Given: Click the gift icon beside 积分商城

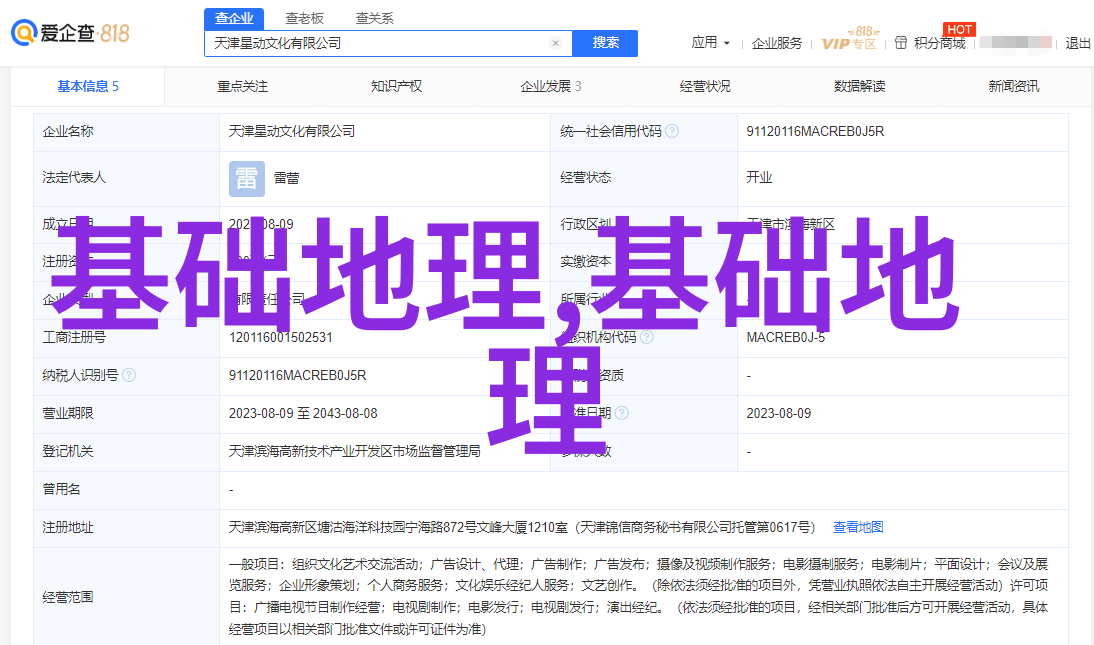Looking at the screenshot, I should point(901,43).
